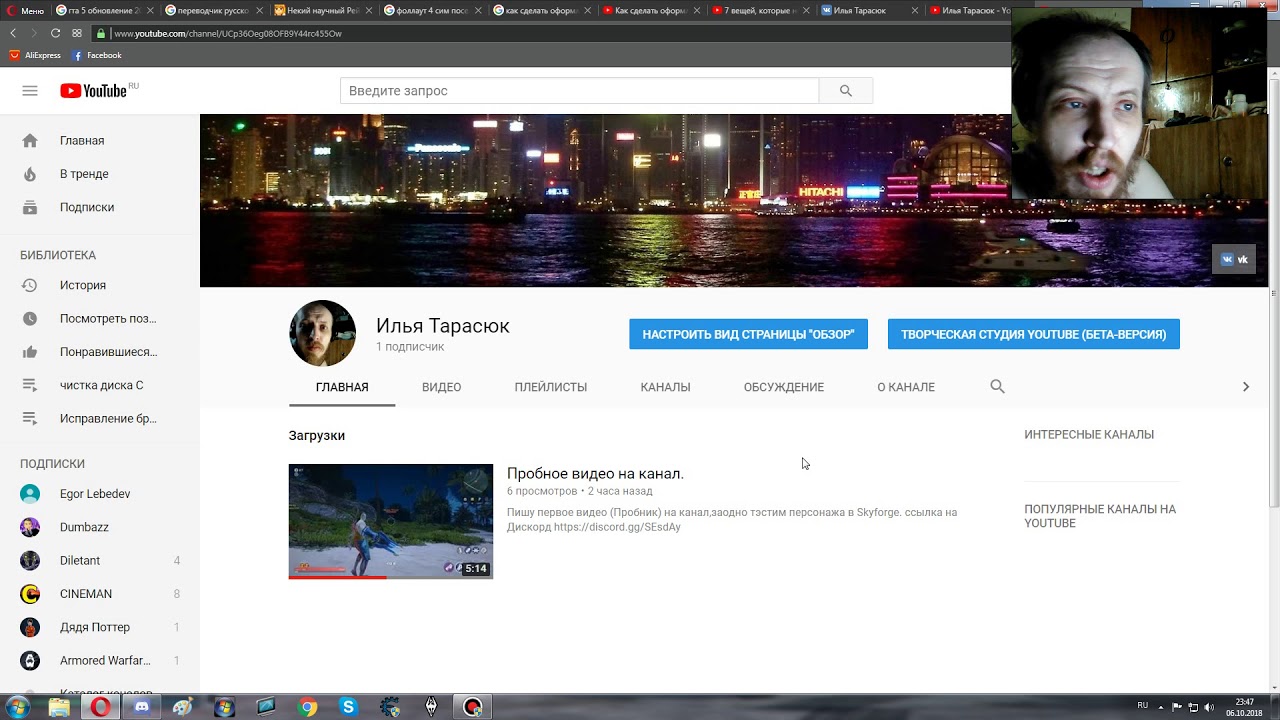Click the thumbs-up liked icon
1280x720 pixels.
click(30, 352)
